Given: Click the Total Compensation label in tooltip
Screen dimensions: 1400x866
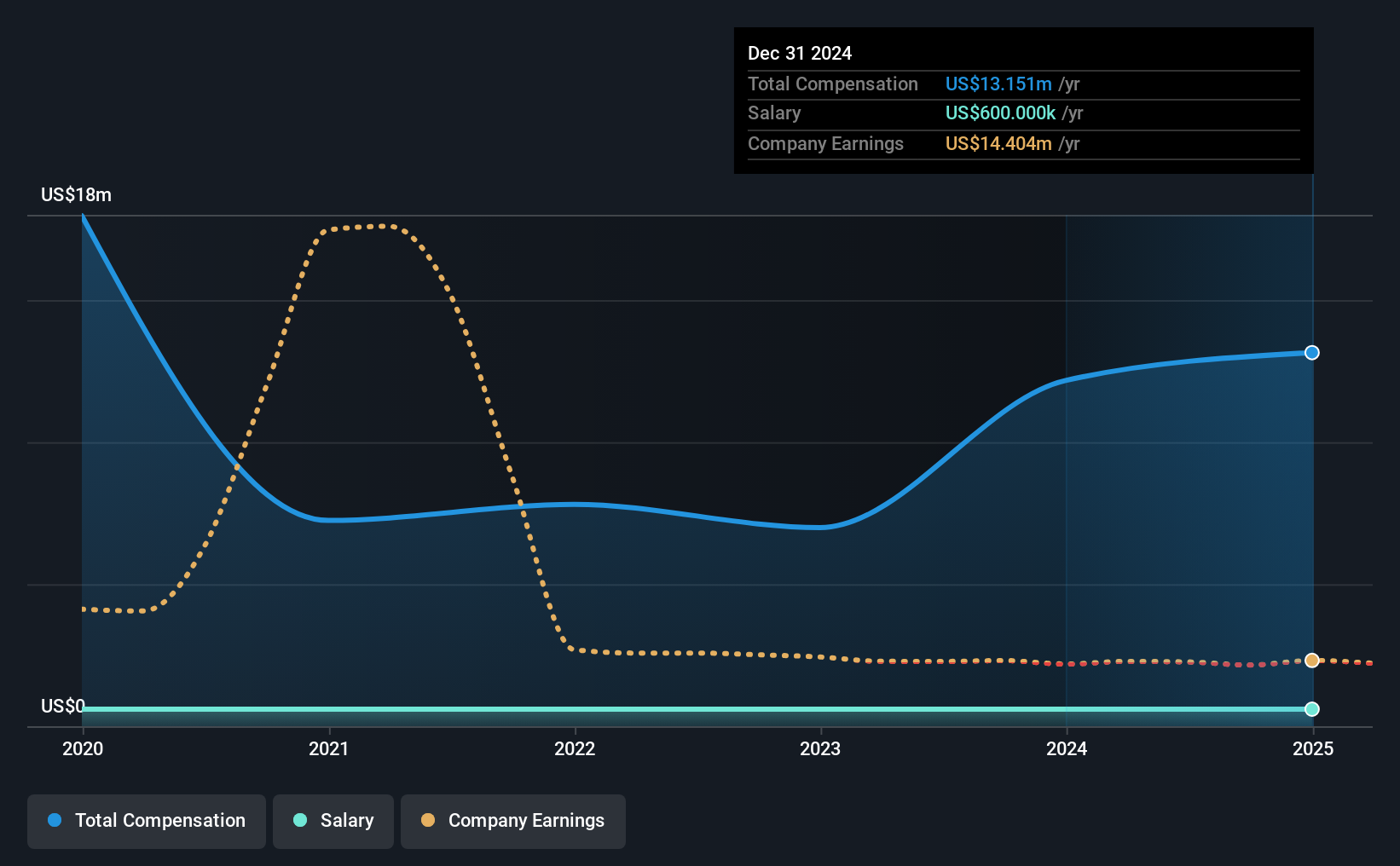Looking at the screenshot, I should coord(833,84).
